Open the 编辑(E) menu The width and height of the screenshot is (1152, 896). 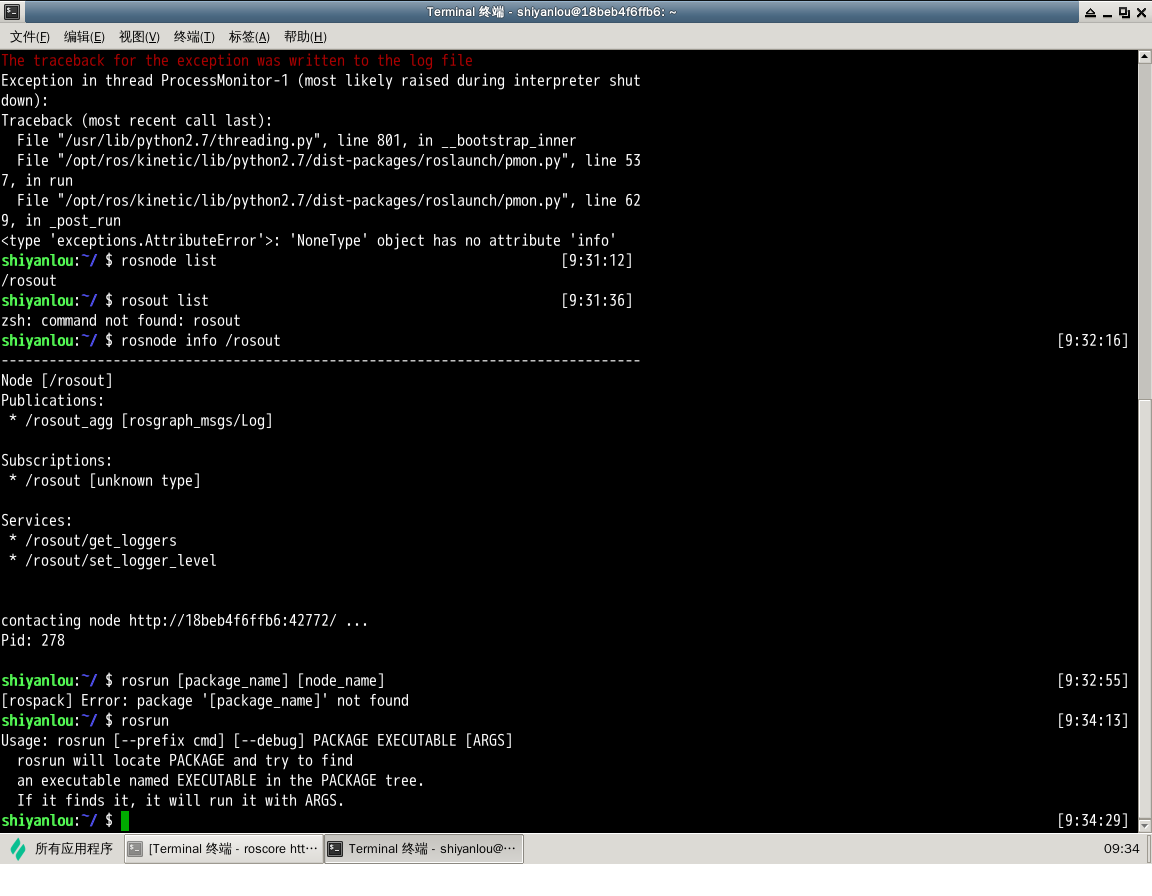coord(84,37)
